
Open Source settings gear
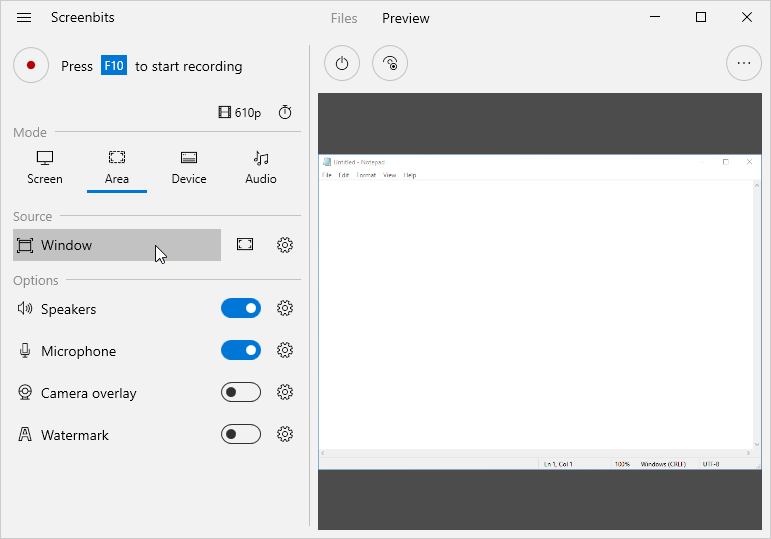click(285, 244)
